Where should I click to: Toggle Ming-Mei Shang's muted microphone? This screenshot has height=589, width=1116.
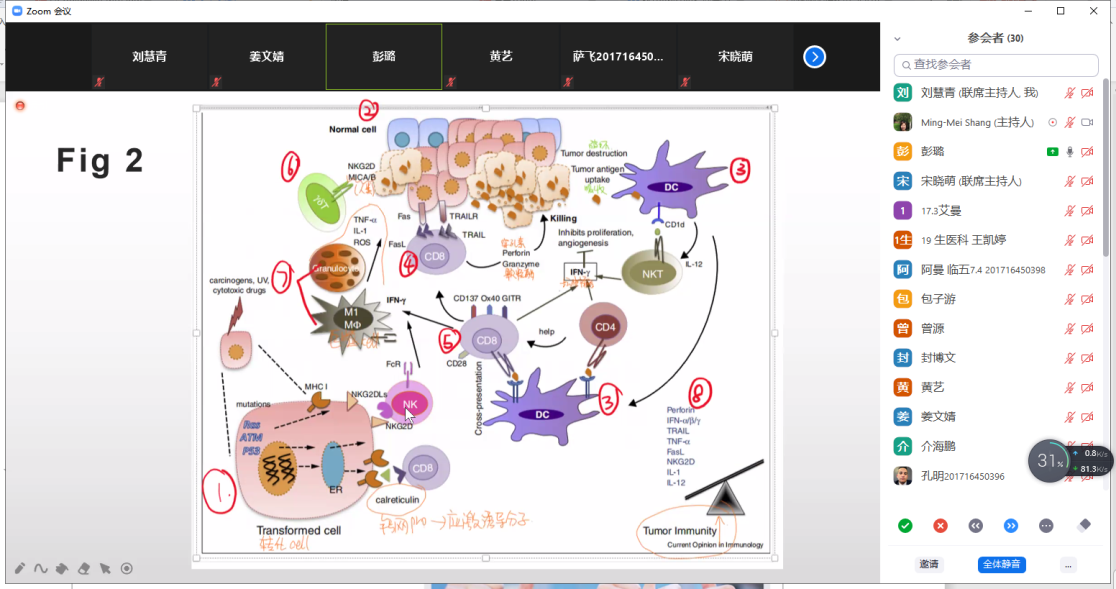[1069, 122]
